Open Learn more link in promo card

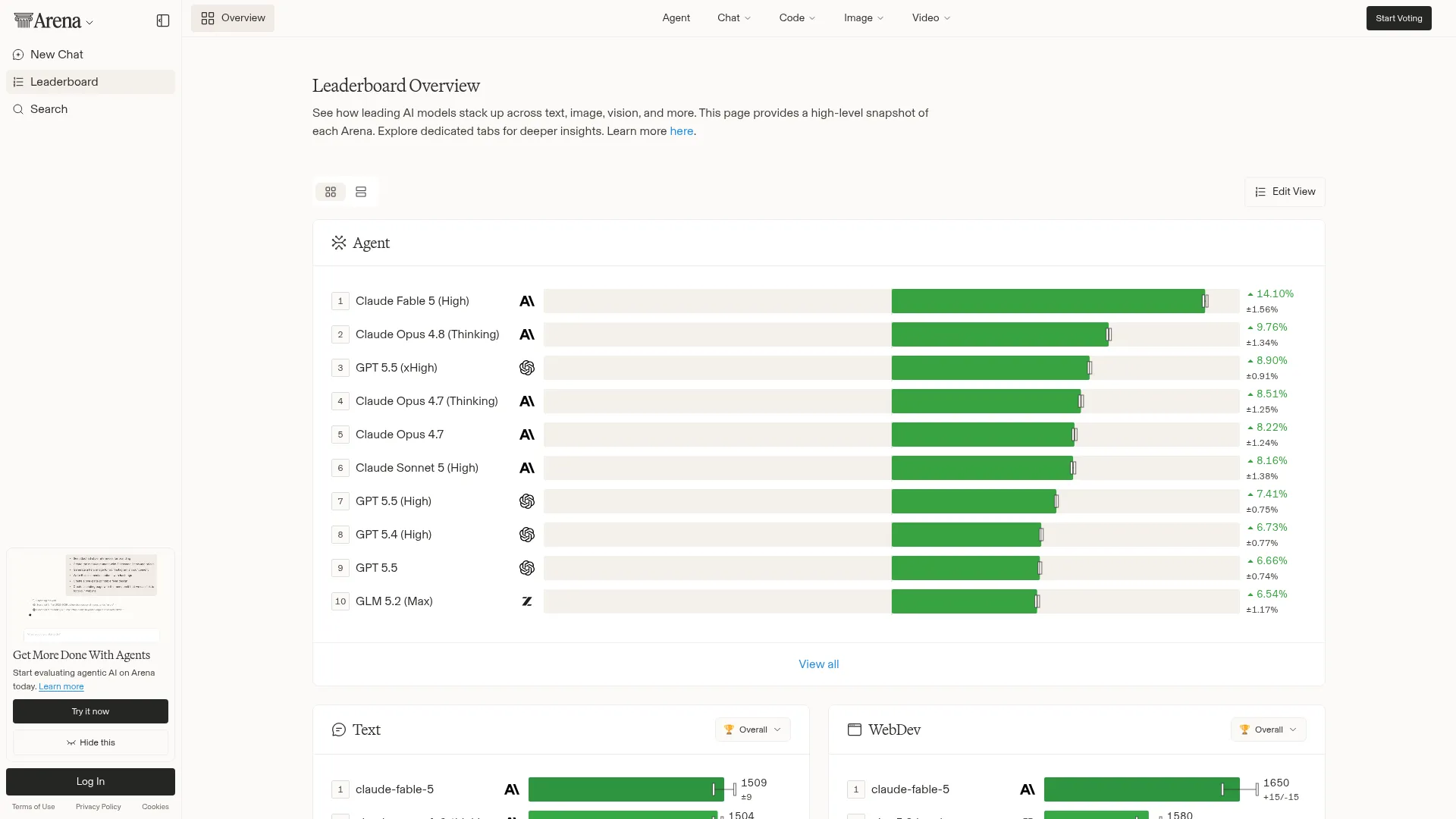pos(61,686)
